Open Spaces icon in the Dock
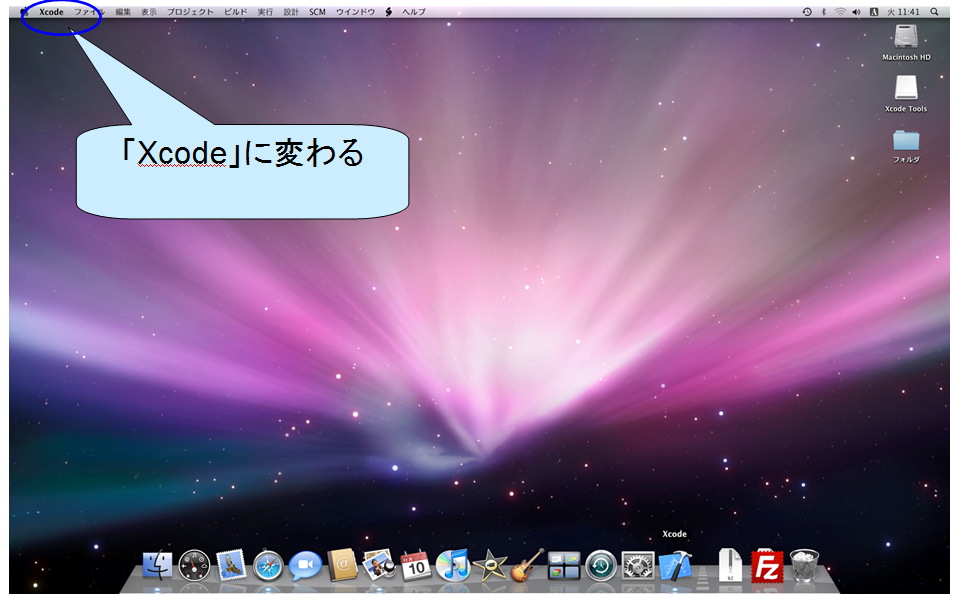The height and width of the screenshot is (602, 956). click(x=564, y=566)
